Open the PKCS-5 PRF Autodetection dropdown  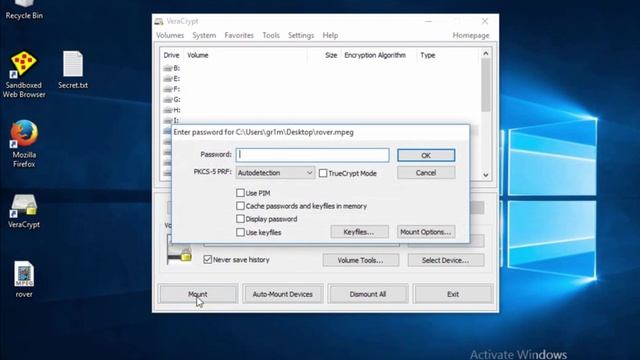click(275, 173)
